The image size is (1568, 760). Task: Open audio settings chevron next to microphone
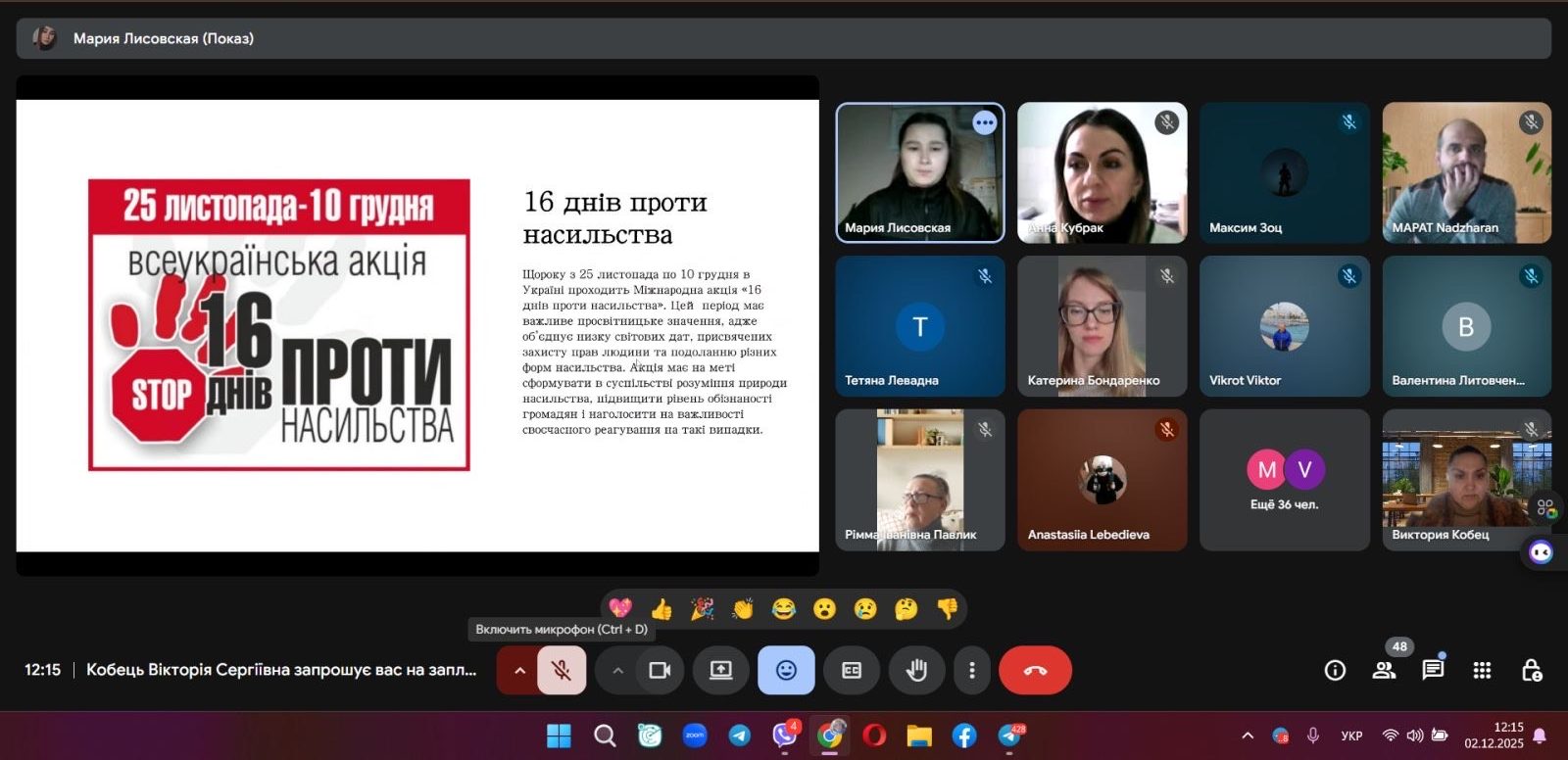519,671
